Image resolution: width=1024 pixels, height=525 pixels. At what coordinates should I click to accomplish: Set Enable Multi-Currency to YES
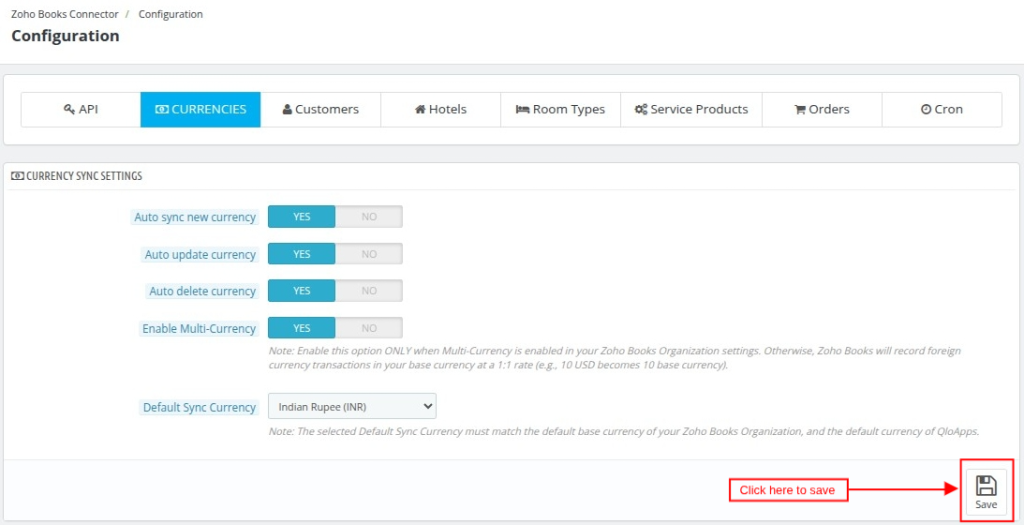point(302,328)
